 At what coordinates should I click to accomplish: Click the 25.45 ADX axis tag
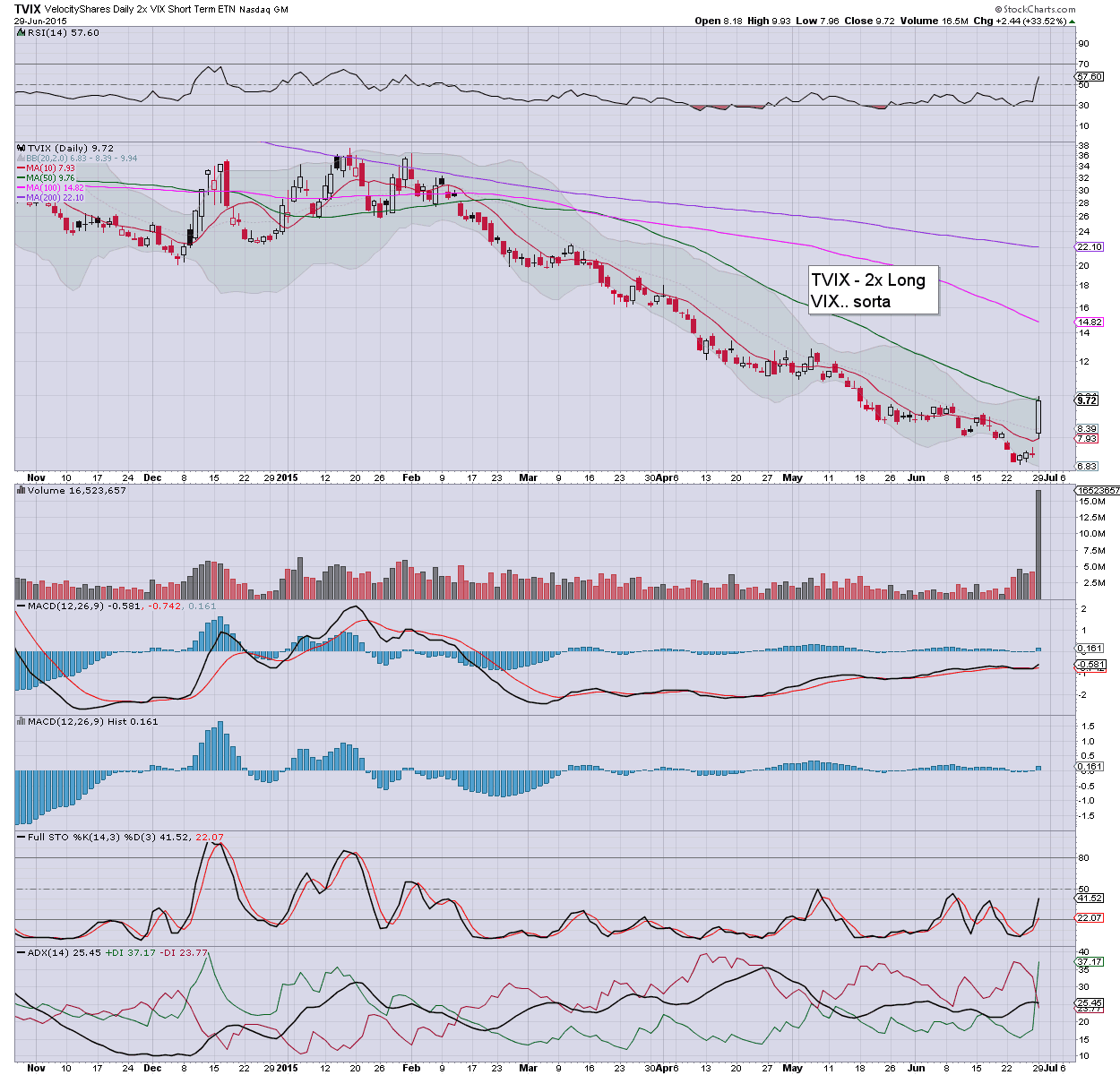(x=1089, y=1002)
